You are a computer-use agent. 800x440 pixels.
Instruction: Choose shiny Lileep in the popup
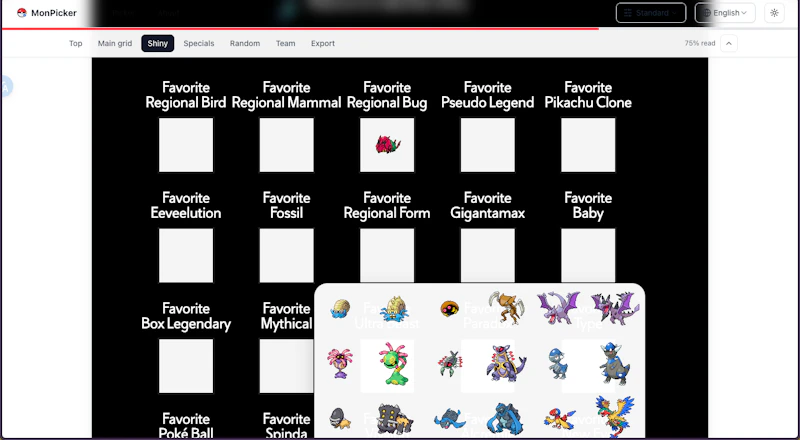340,363
